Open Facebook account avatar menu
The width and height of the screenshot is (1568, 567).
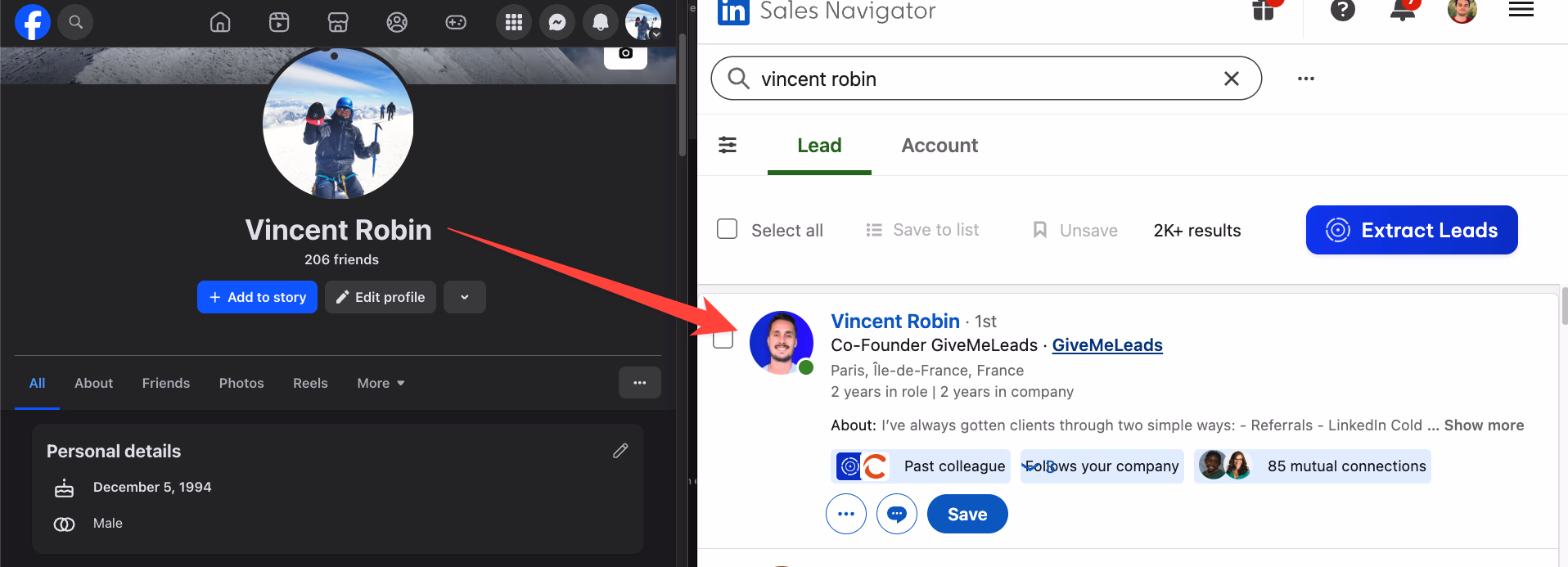coord(643,22)
